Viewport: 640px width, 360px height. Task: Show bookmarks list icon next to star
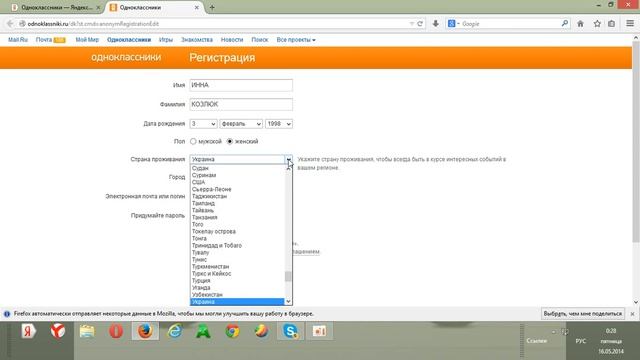[x=611, y=24]
